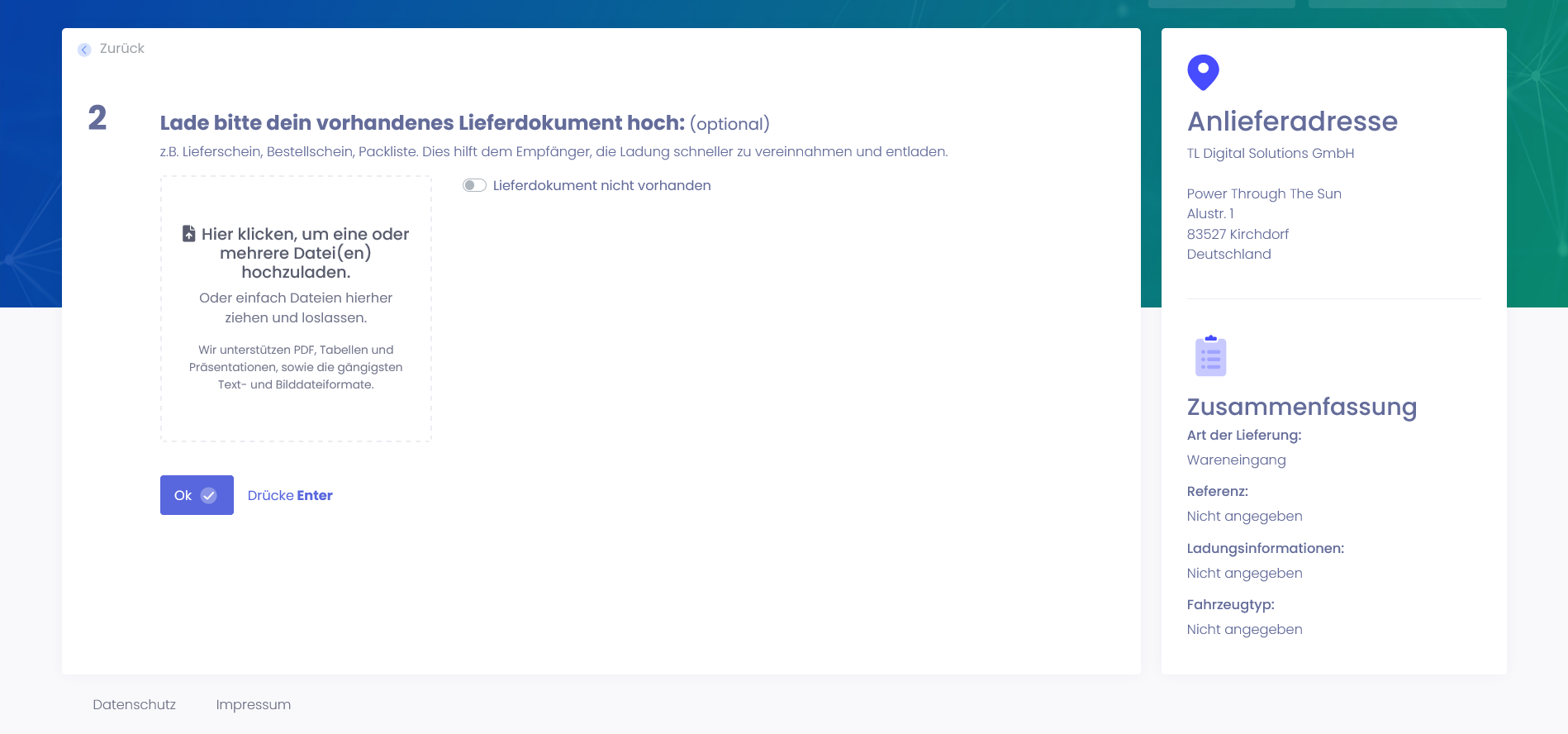Click the Fahrzeugtyp label in summary
Screen dimensions: 1568x734
tap(1230, 604)
